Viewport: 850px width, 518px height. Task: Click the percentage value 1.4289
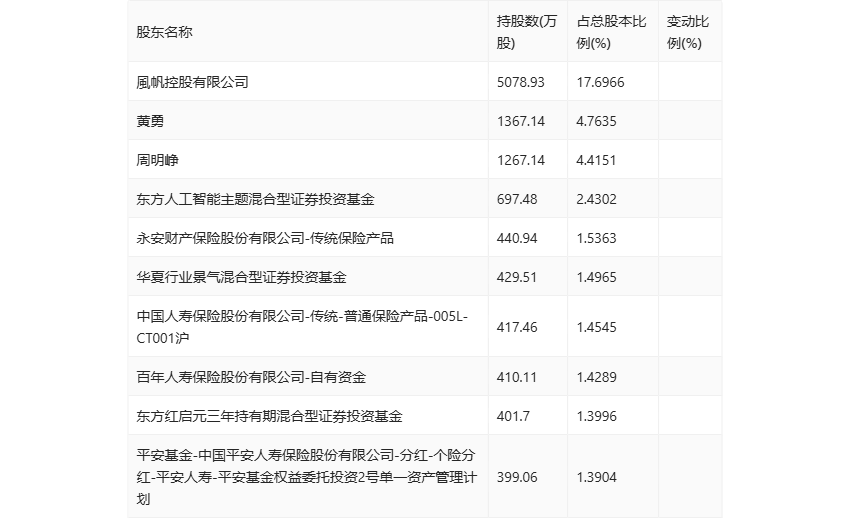tap(596, 377)
